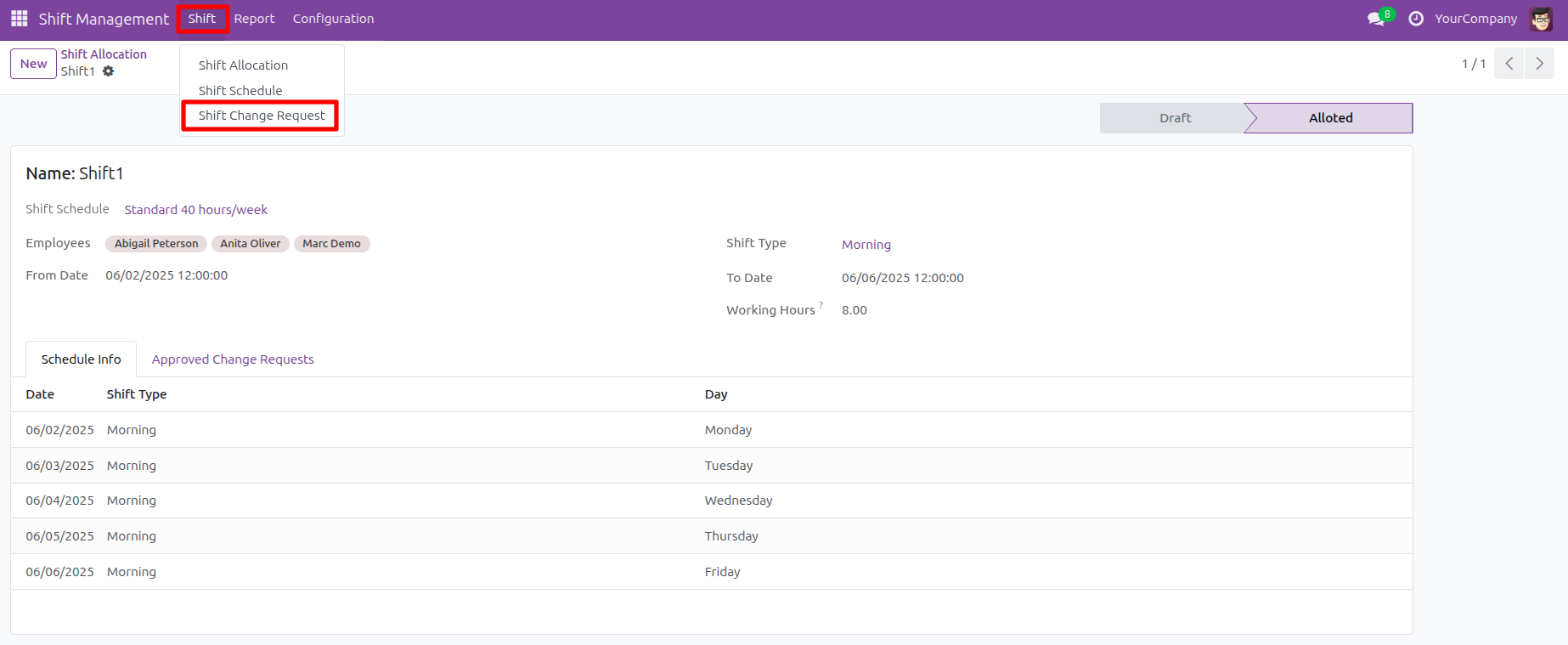
Task: Go to next record arrow
Action: click(1539, 64)
